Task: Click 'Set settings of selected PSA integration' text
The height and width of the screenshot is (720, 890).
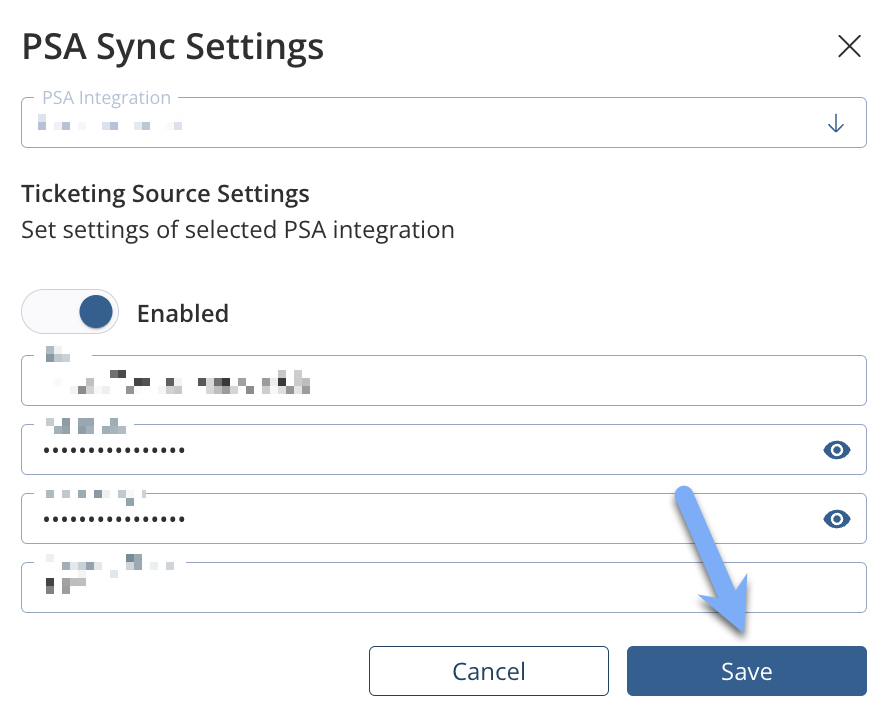Action: [238, 231]
